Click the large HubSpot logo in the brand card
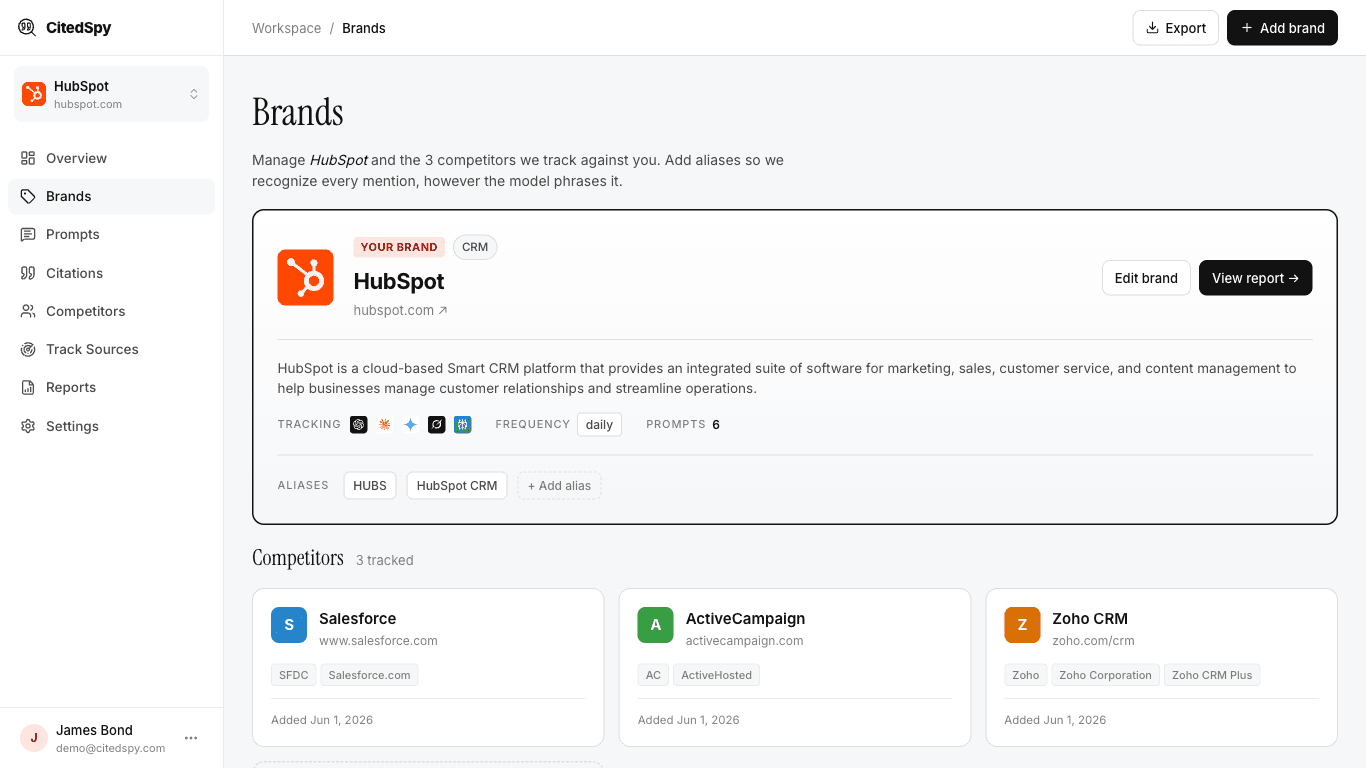1366x768 pixels. click(x=305, y=277)
